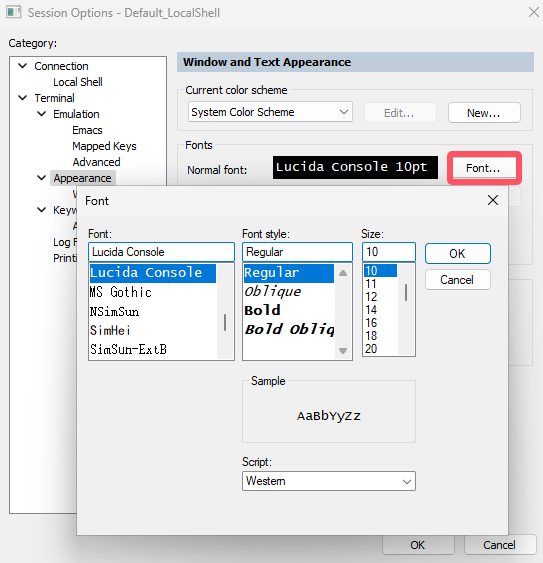This screenshot has width=543, height=563.
Task: Click the Font... button
Action: point(483,168)
